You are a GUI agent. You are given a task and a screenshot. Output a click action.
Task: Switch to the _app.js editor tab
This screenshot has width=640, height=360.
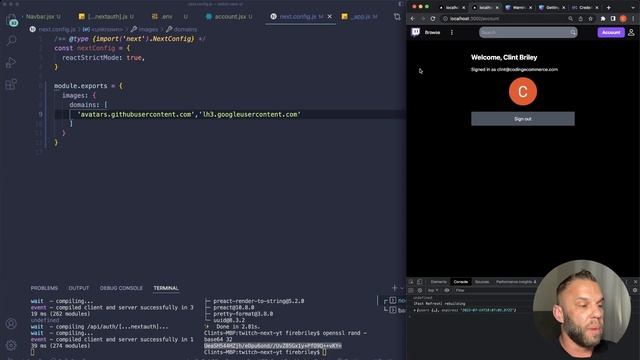coord(360,17)
